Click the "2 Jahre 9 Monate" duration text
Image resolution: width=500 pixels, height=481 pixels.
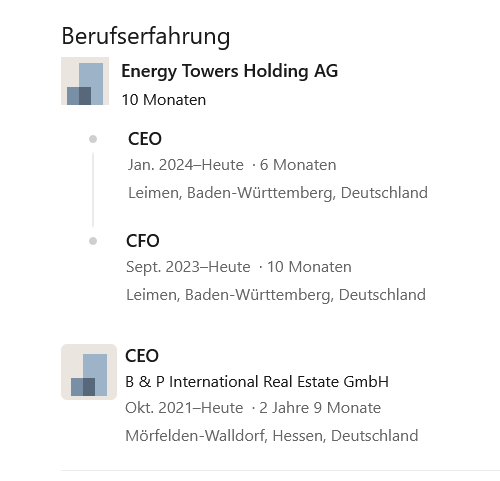(320, 408)
